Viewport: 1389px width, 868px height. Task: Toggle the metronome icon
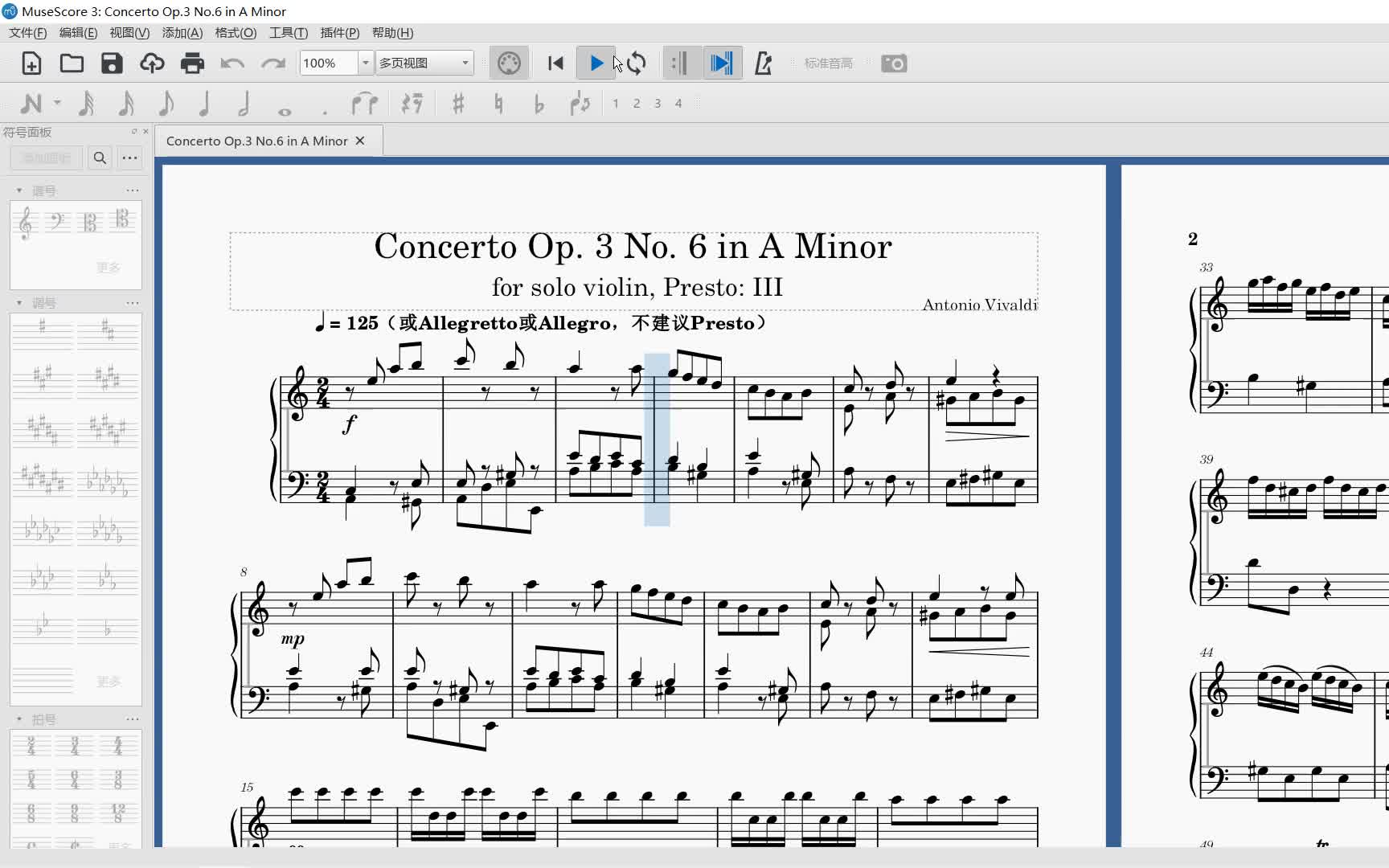(x=764, y=63)
